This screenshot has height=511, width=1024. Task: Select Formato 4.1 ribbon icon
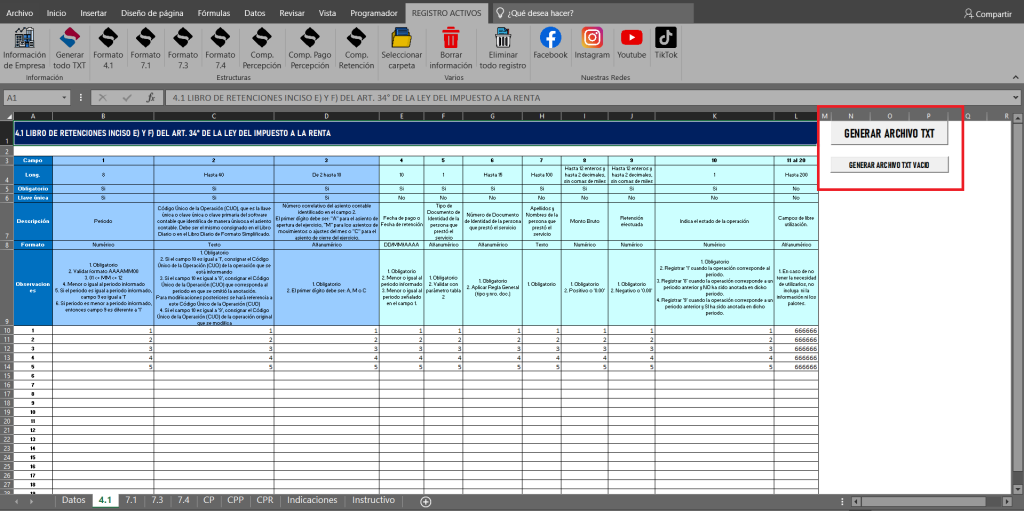pyautogui.click(x=108, y=48)
